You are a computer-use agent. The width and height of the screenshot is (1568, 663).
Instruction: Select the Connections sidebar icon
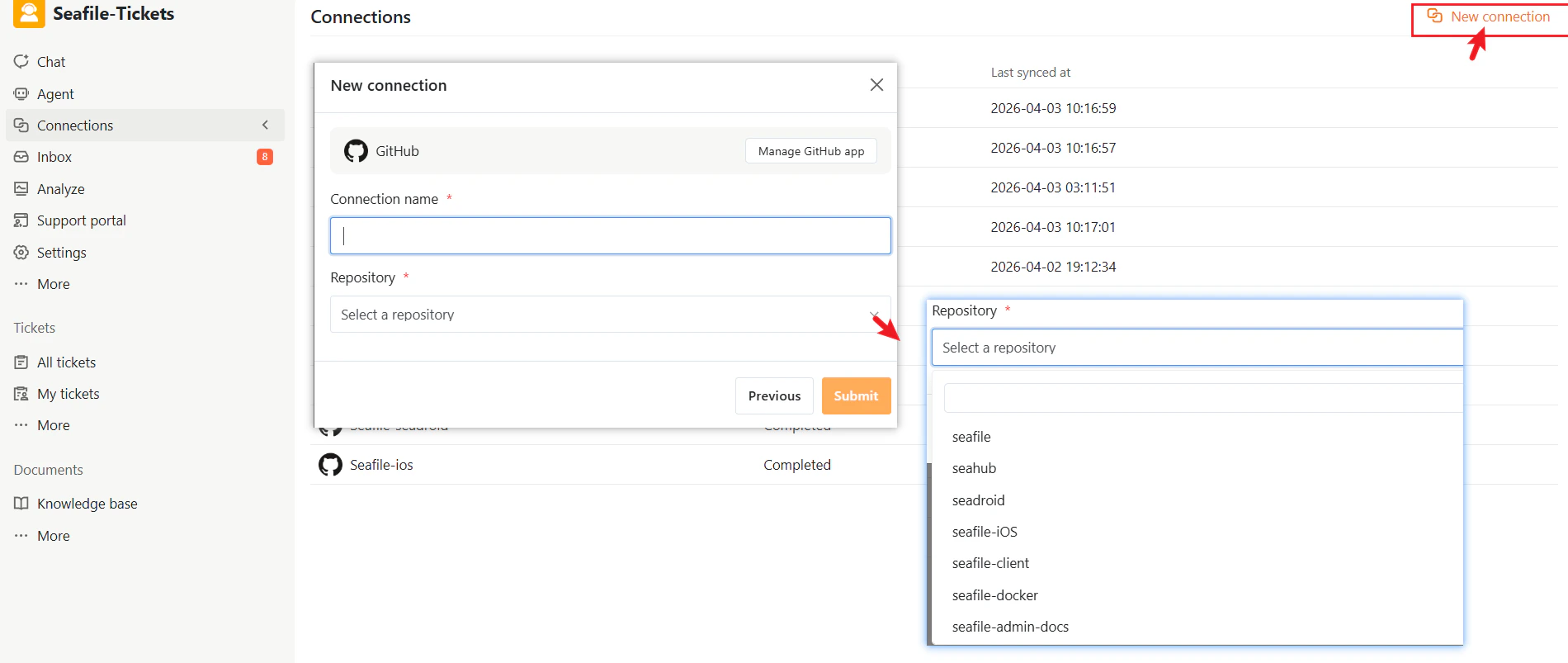click(21, 125)
